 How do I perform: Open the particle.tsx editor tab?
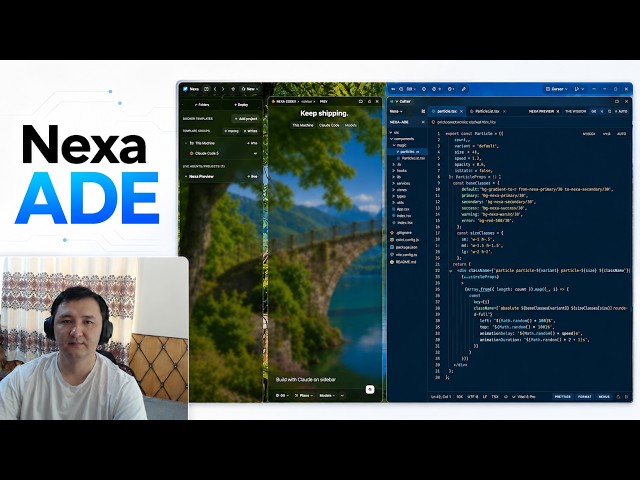(446, 111)
